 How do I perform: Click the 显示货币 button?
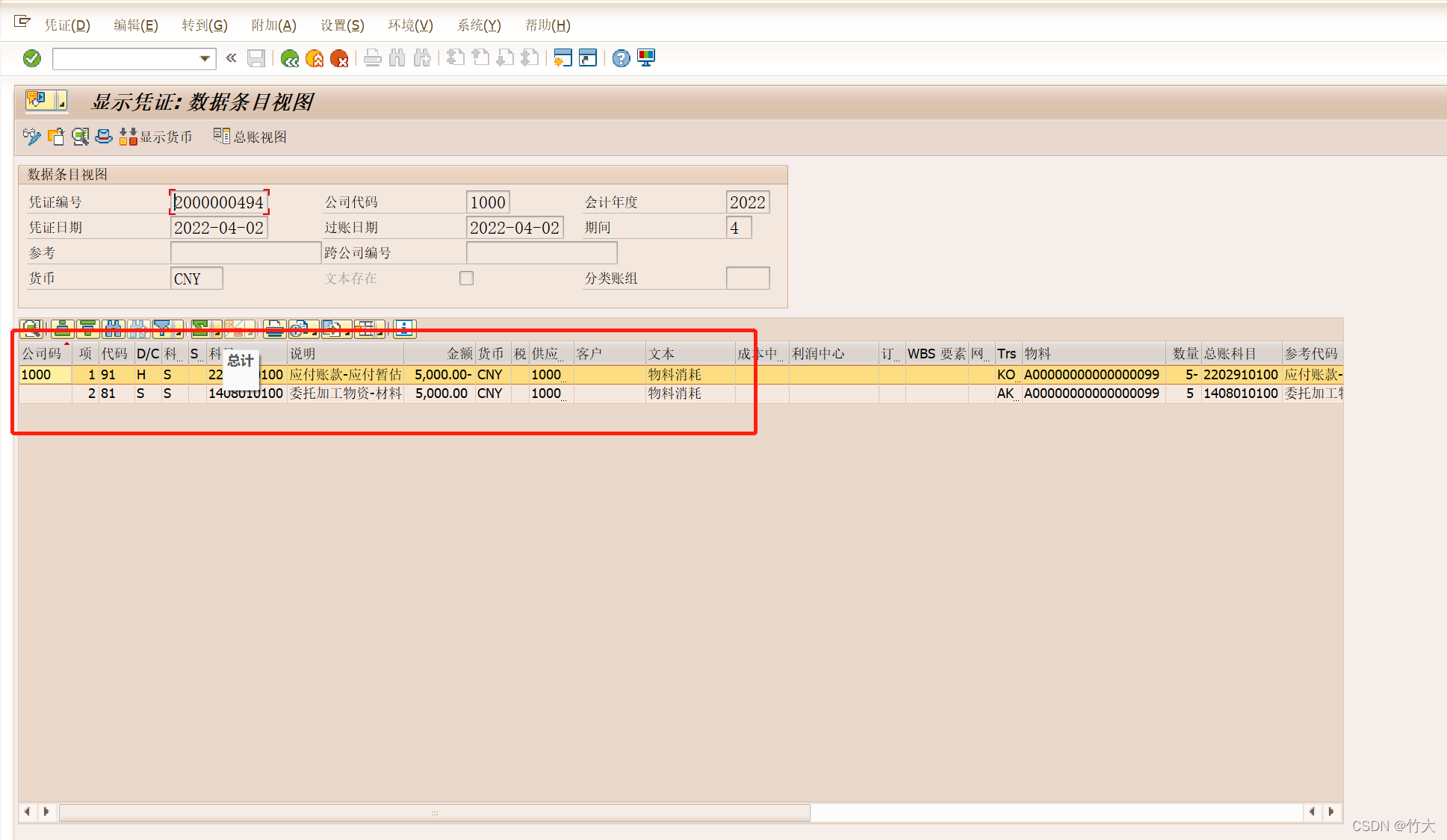pyautogui.click(x=156, y=137)
